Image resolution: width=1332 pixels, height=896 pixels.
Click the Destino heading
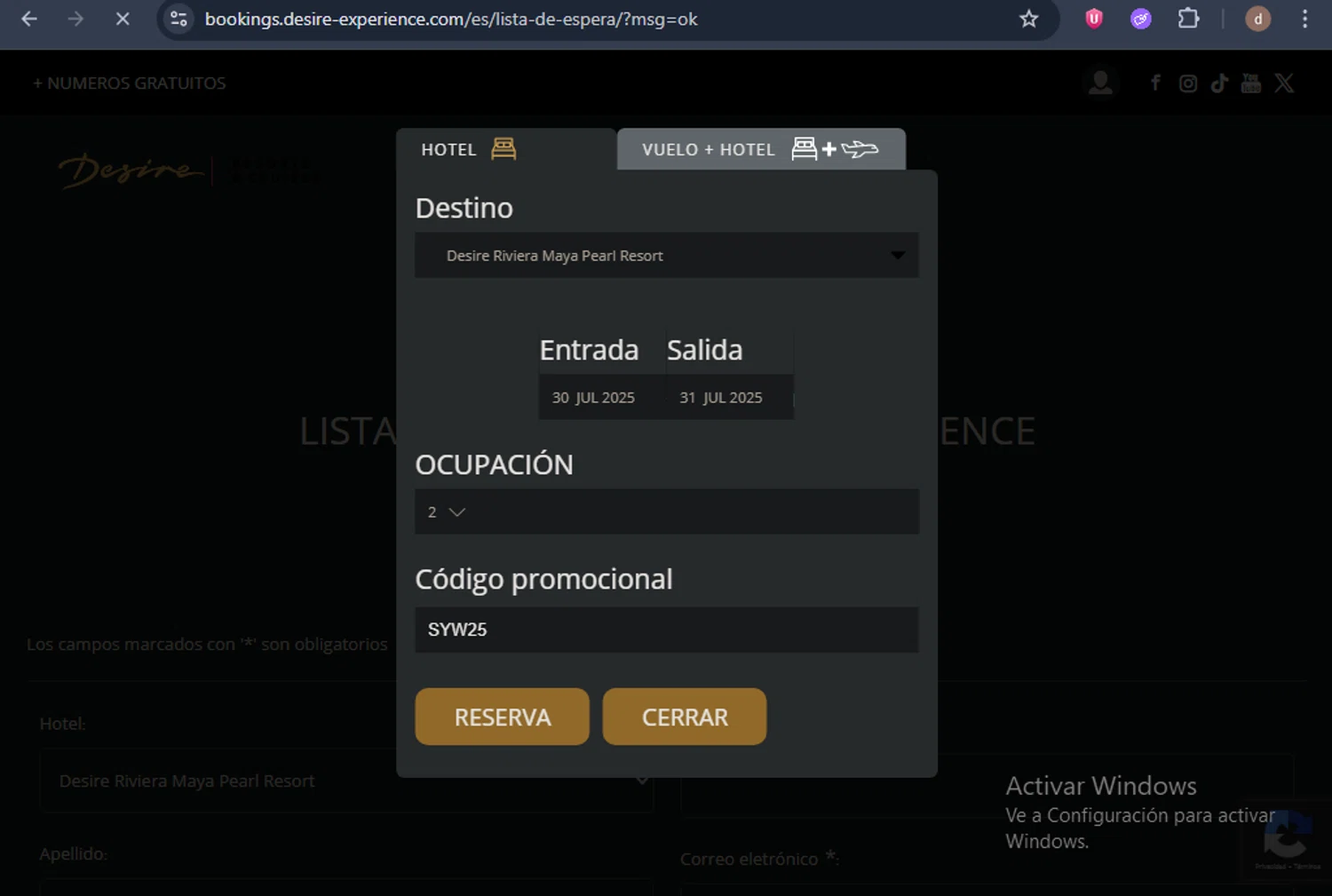coord(464,208)
